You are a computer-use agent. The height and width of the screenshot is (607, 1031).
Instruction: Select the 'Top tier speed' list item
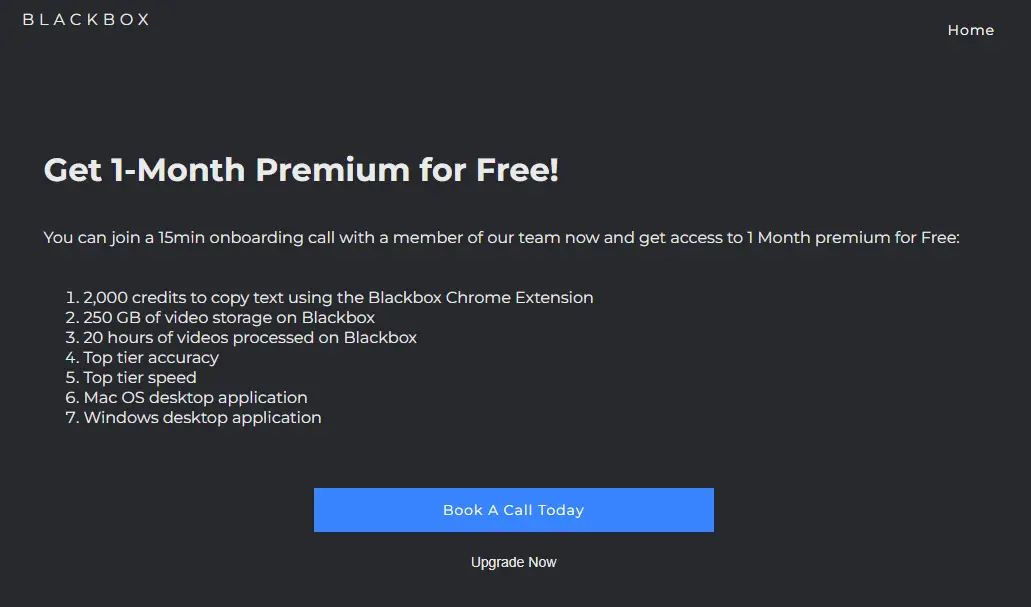click(140, 378)
